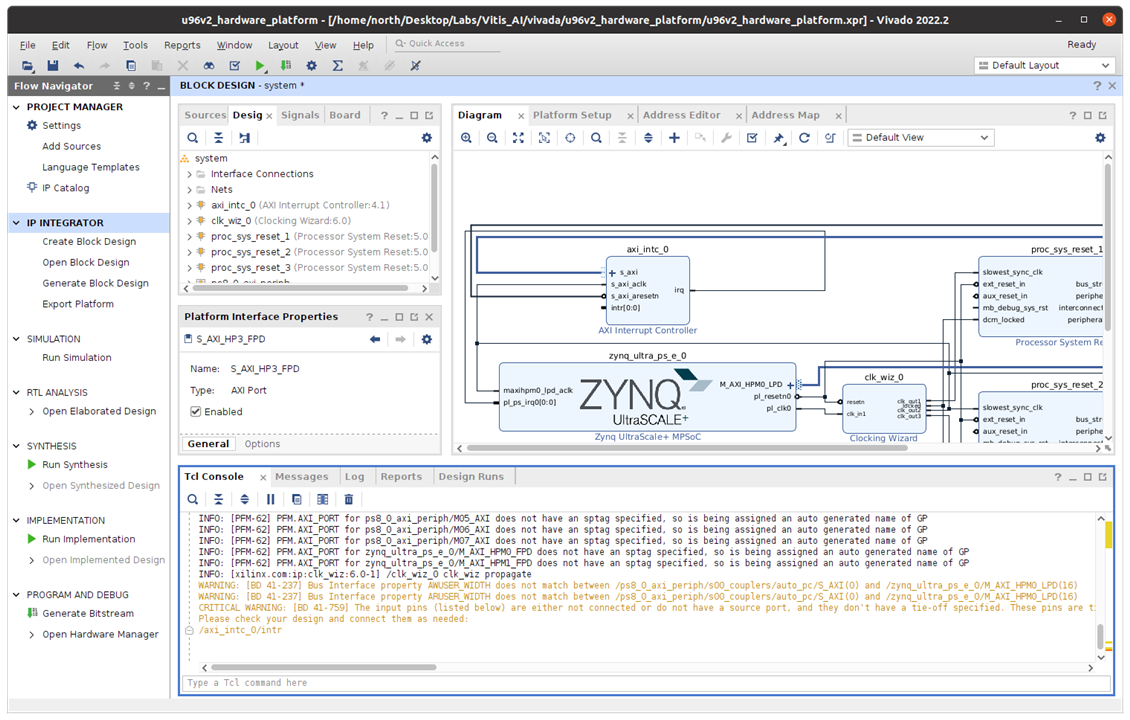Click the Diagram toolbar search magnifier
Screen dimensions: 1130x720
596,138
